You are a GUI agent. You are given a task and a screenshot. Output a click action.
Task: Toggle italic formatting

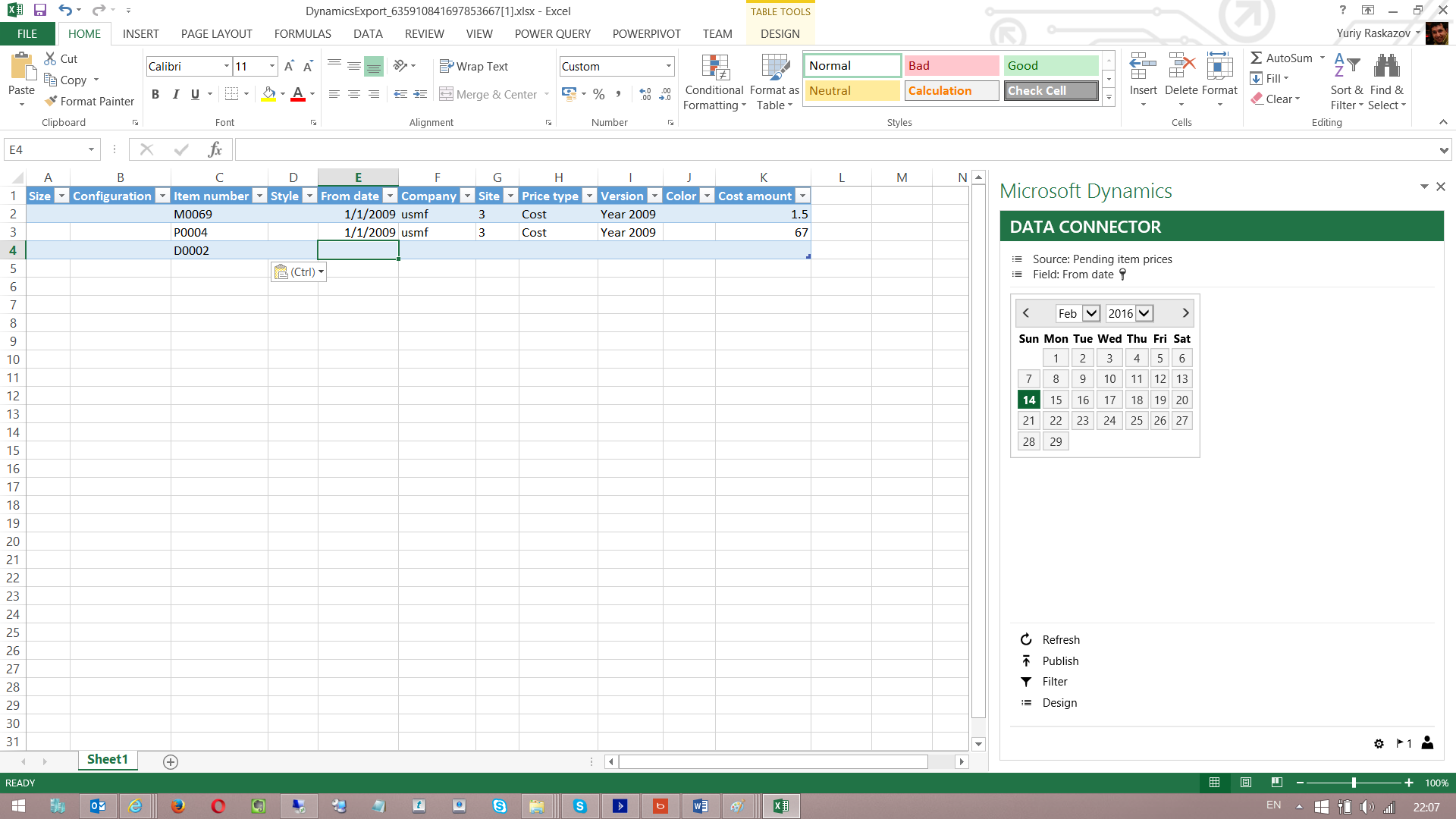(176, 94)
